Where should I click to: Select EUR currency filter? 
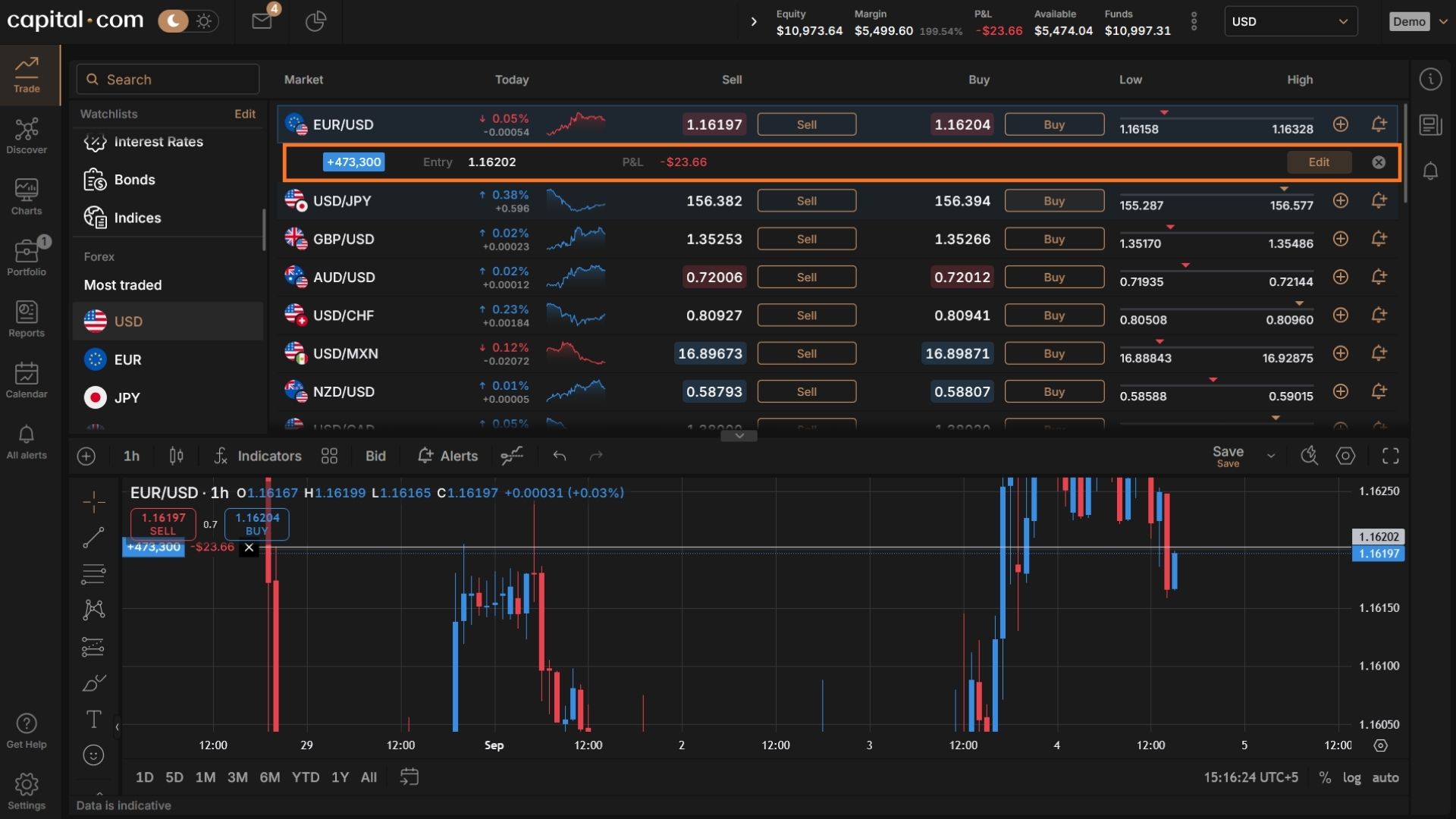click(168, 359)
